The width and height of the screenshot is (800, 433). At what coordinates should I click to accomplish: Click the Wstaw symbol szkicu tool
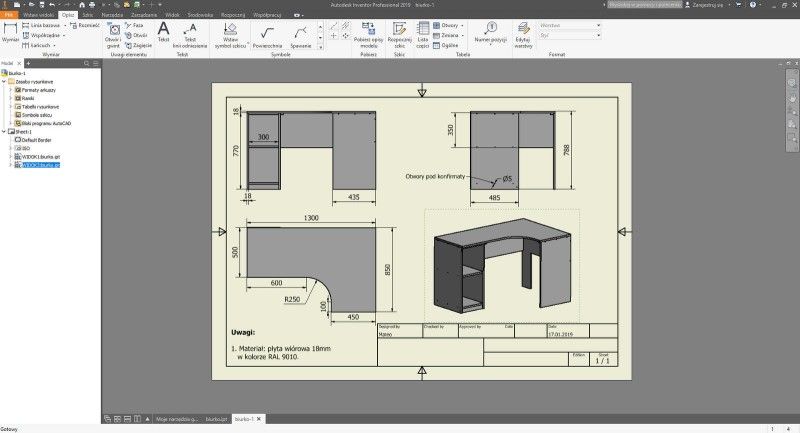coord(231,35)
